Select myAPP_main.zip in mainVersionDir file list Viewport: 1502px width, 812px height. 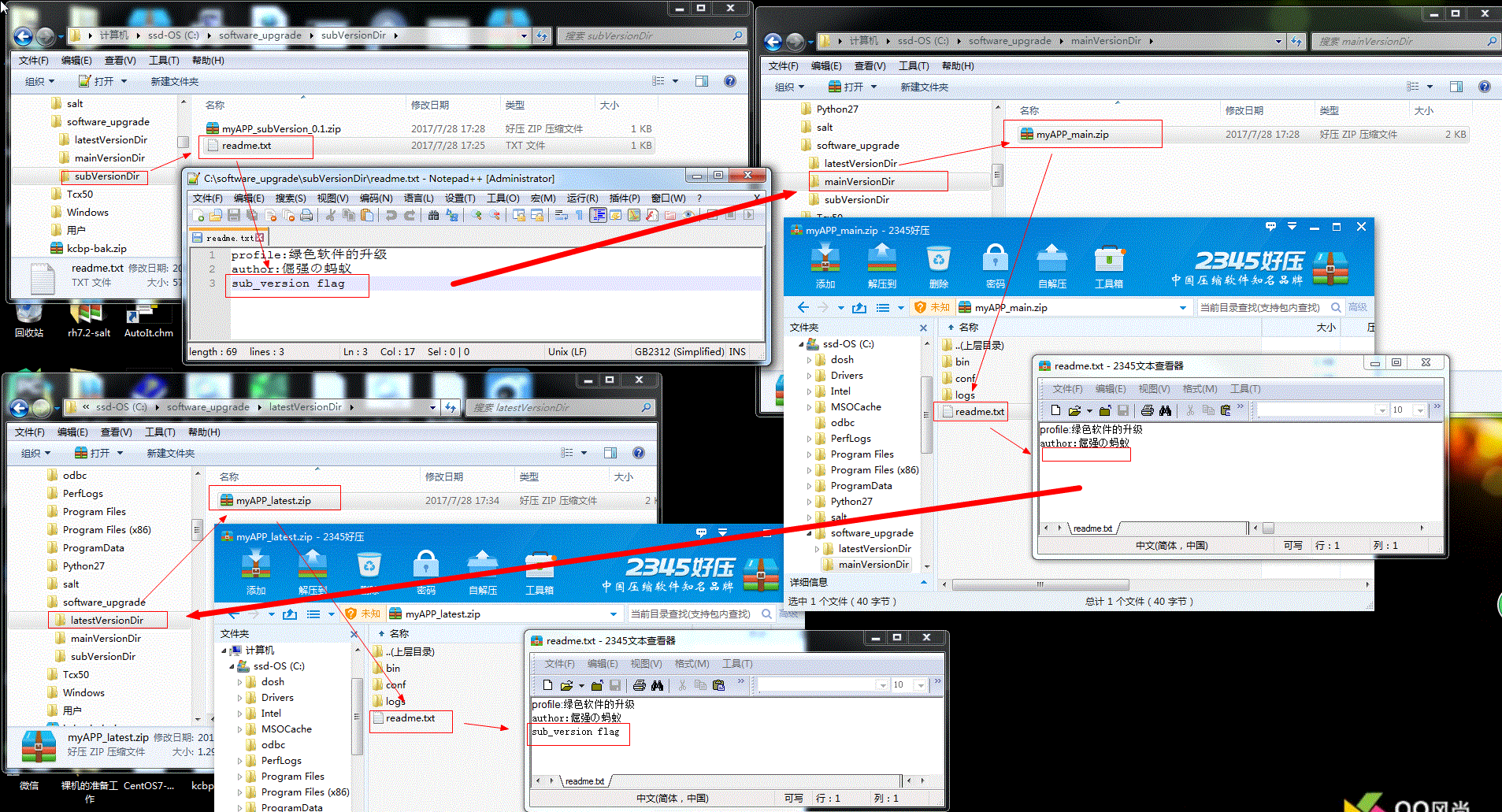(x=1071, y=135)
